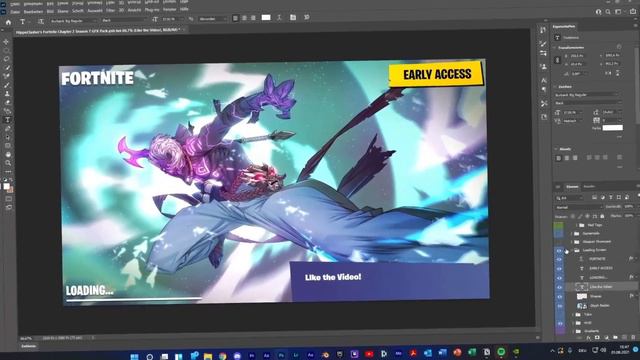Click the foreground color swatch in toolbar
The image size is (640, 360).
6,186
